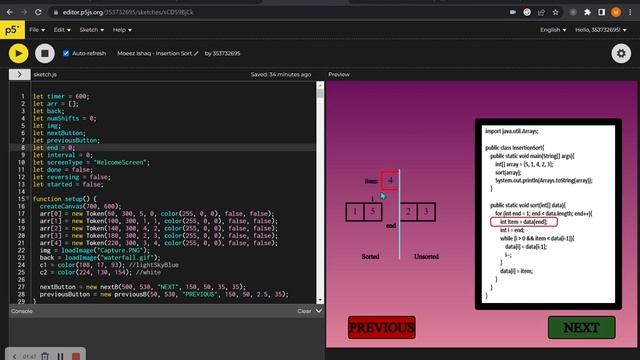Edit sketch name with the pencil icon
Image resolution: width=640 pixels, height=360 pixels.
(x=196, y=53)
